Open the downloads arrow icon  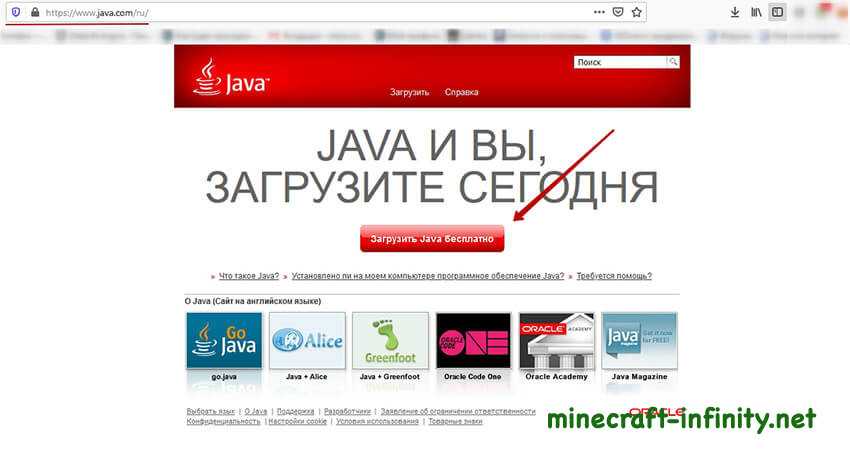click(x=735, y=12)
